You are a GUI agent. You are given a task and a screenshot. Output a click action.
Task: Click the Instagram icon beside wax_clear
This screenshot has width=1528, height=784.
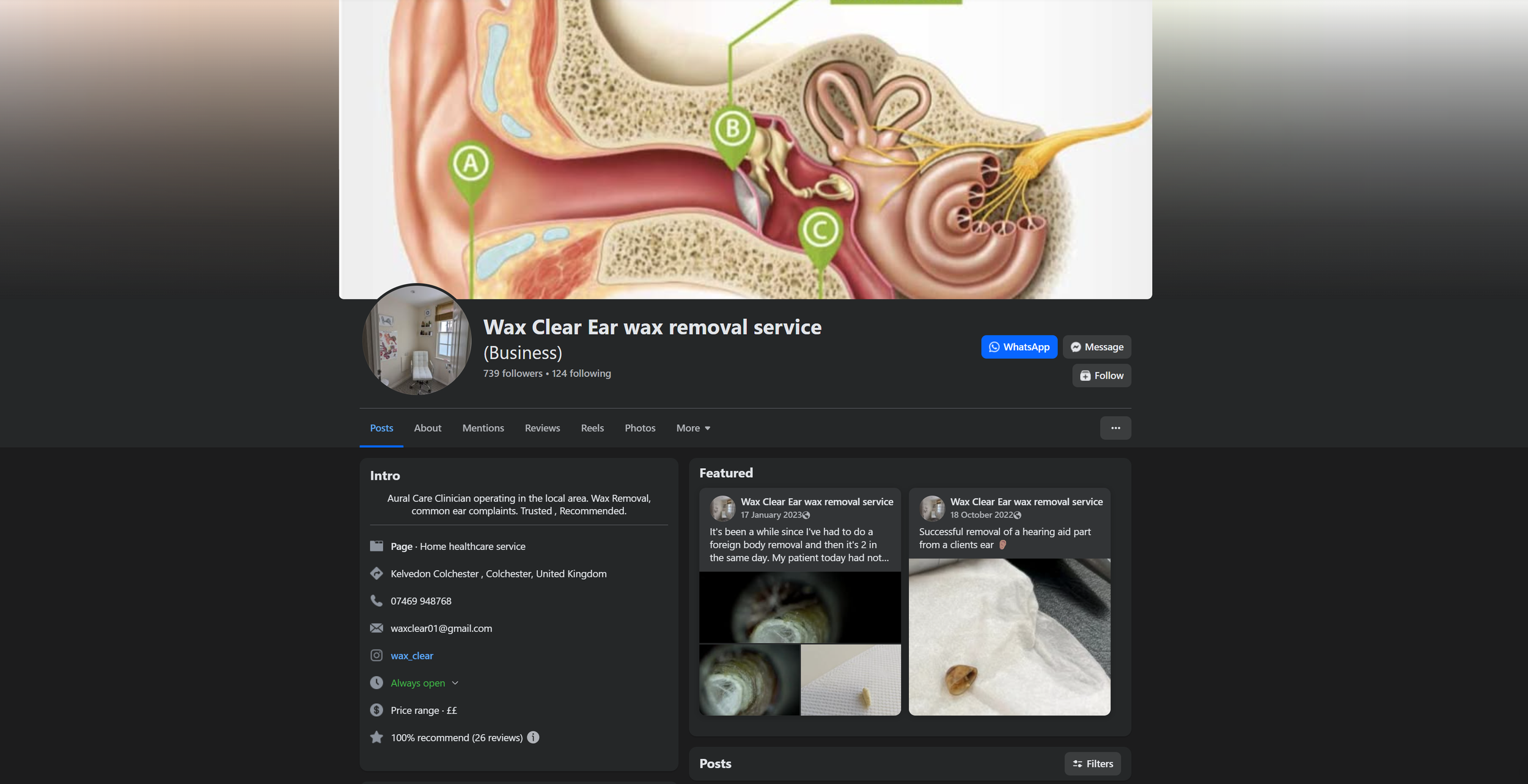pyautogui.click(x=377, y=655)
